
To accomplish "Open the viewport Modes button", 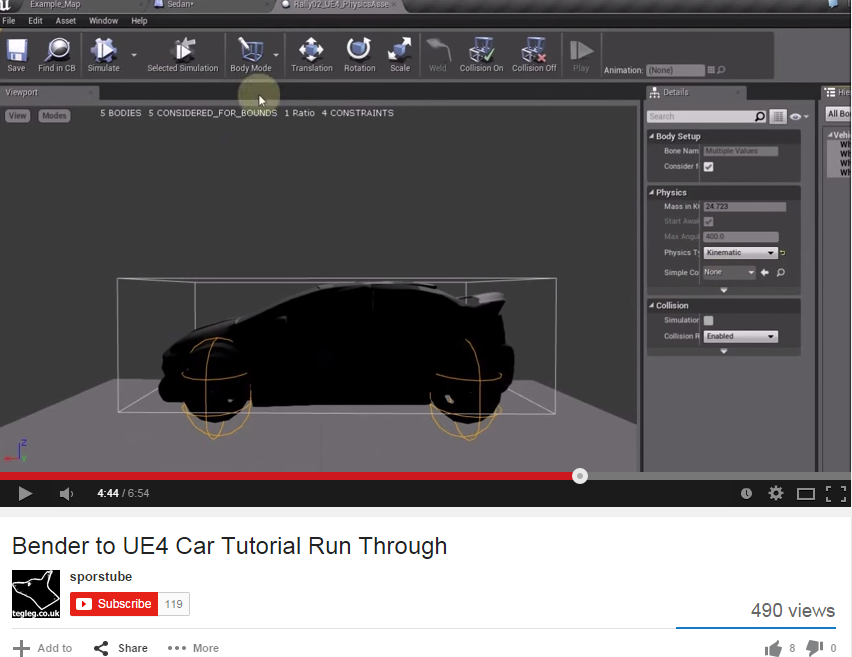I will pos(54,116).
